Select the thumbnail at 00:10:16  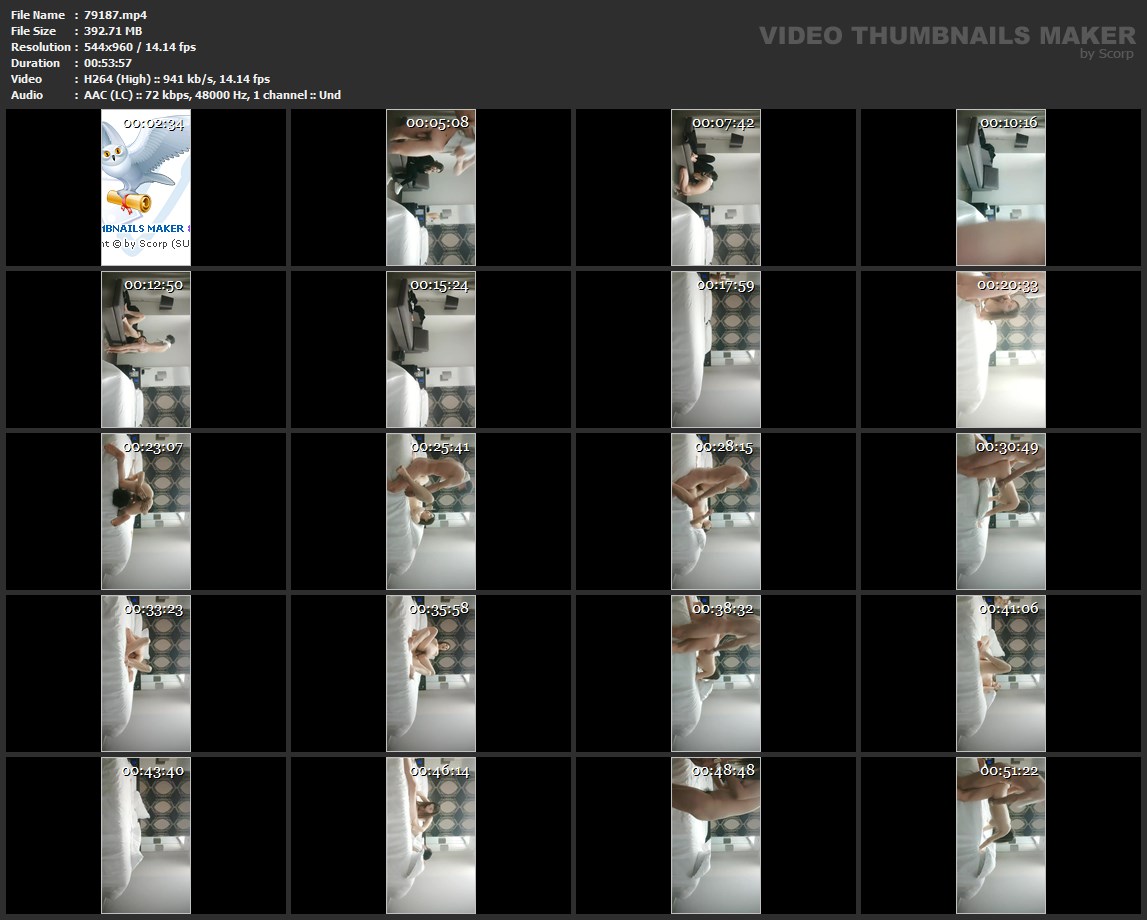click(1001, 187)
